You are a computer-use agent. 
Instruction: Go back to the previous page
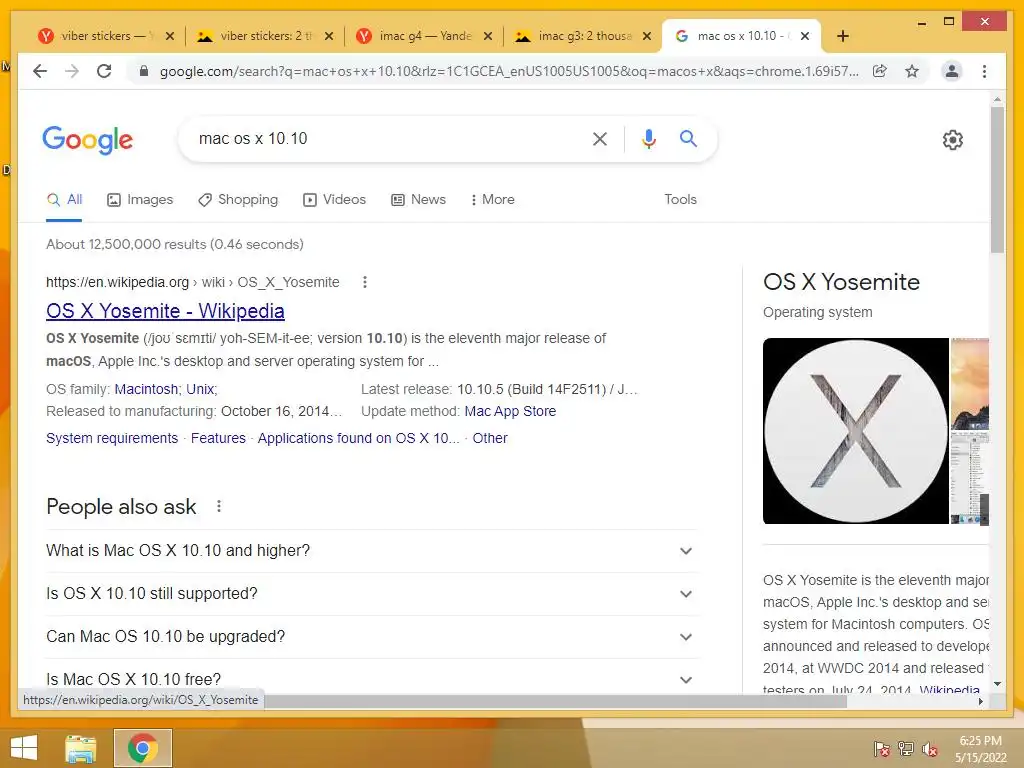(40, 71)
